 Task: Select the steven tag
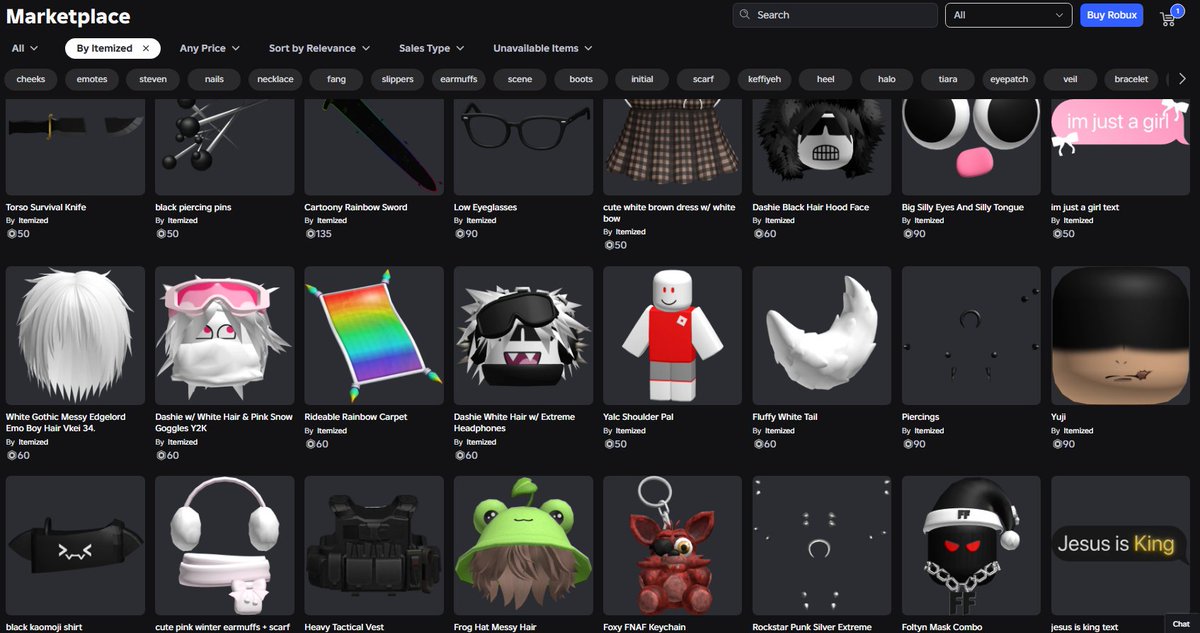[x=153, y=79]
